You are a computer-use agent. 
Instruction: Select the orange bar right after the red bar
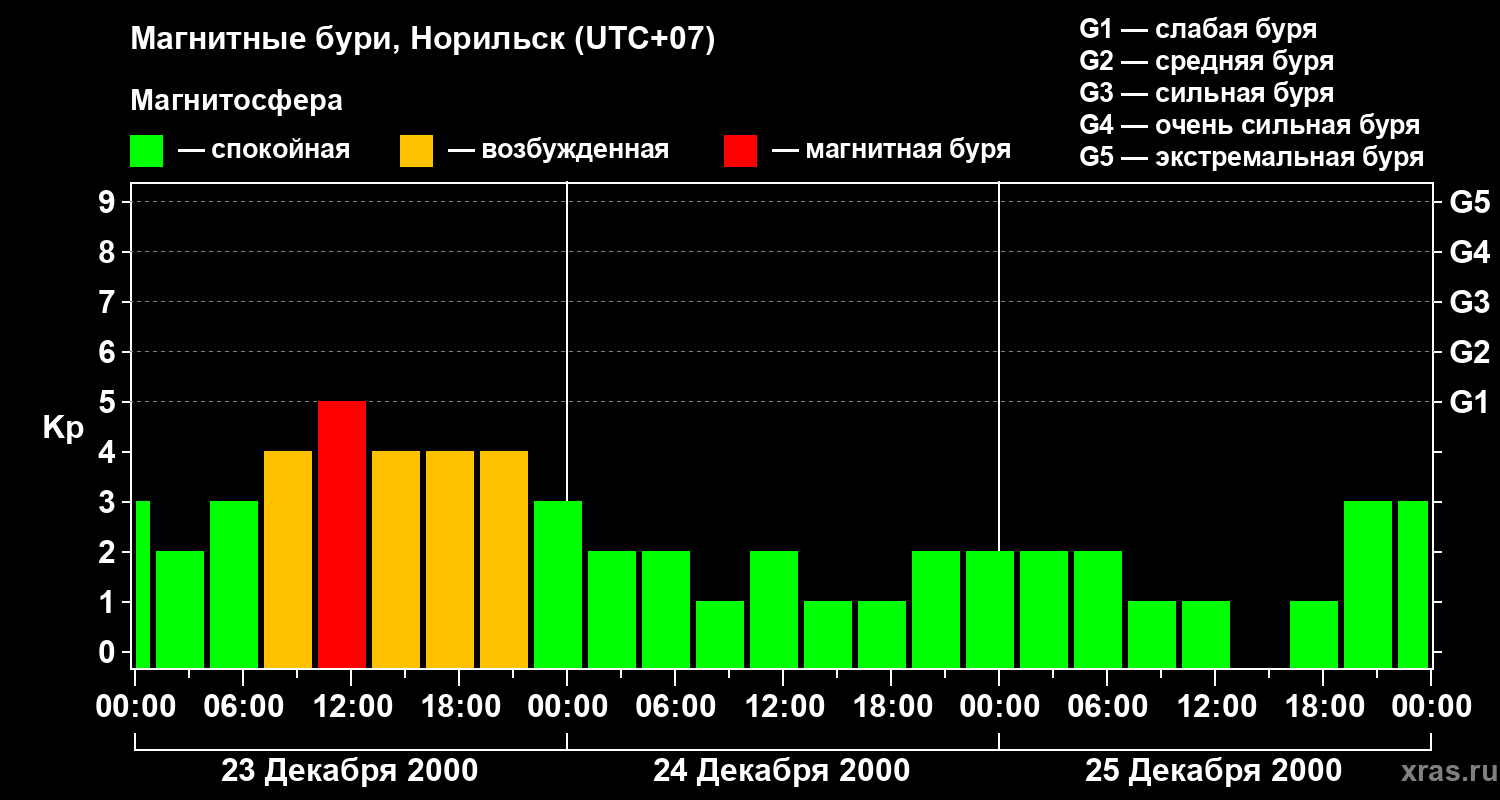396,559
